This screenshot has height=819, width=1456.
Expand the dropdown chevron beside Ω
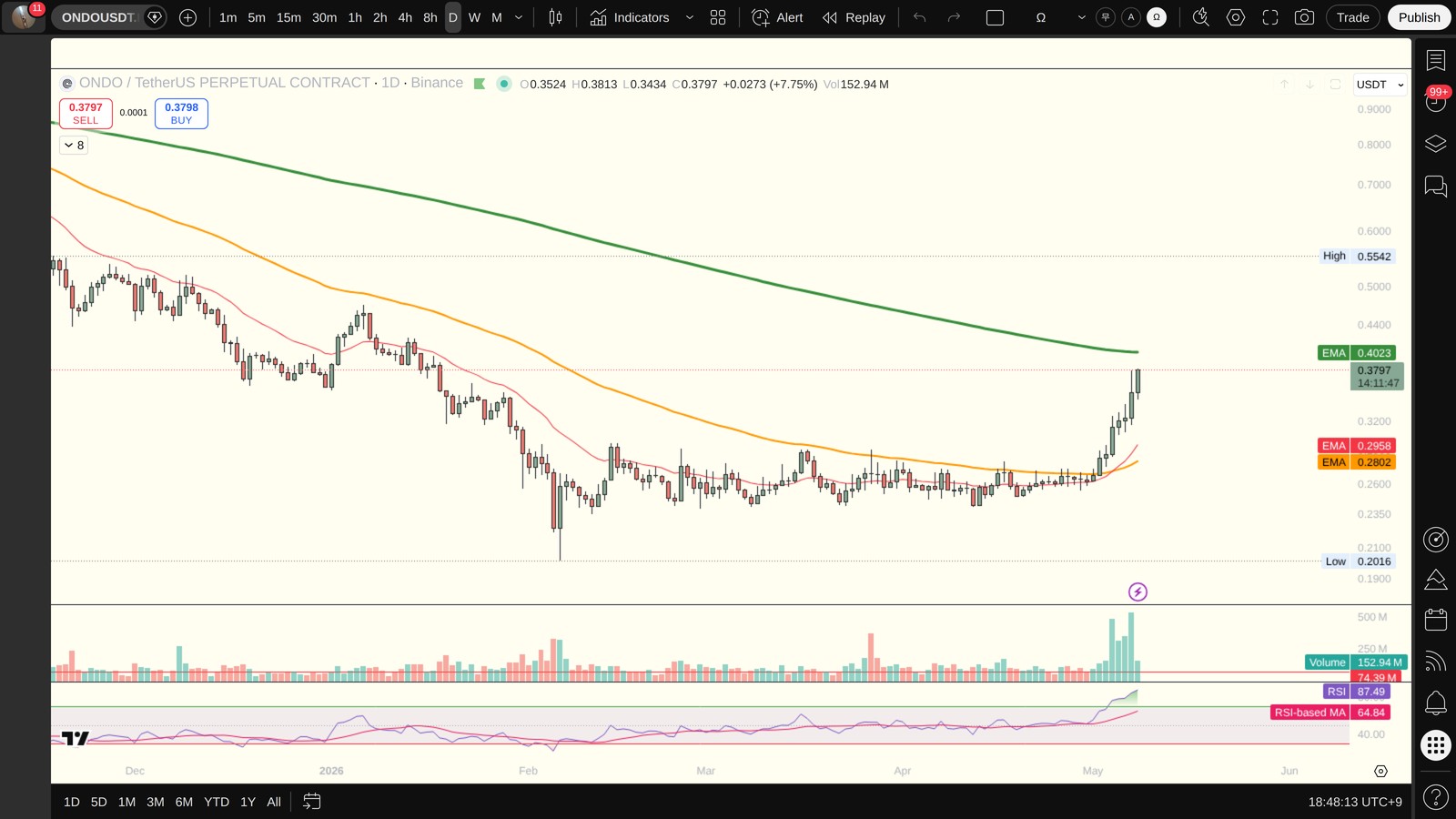[1082, 17]
